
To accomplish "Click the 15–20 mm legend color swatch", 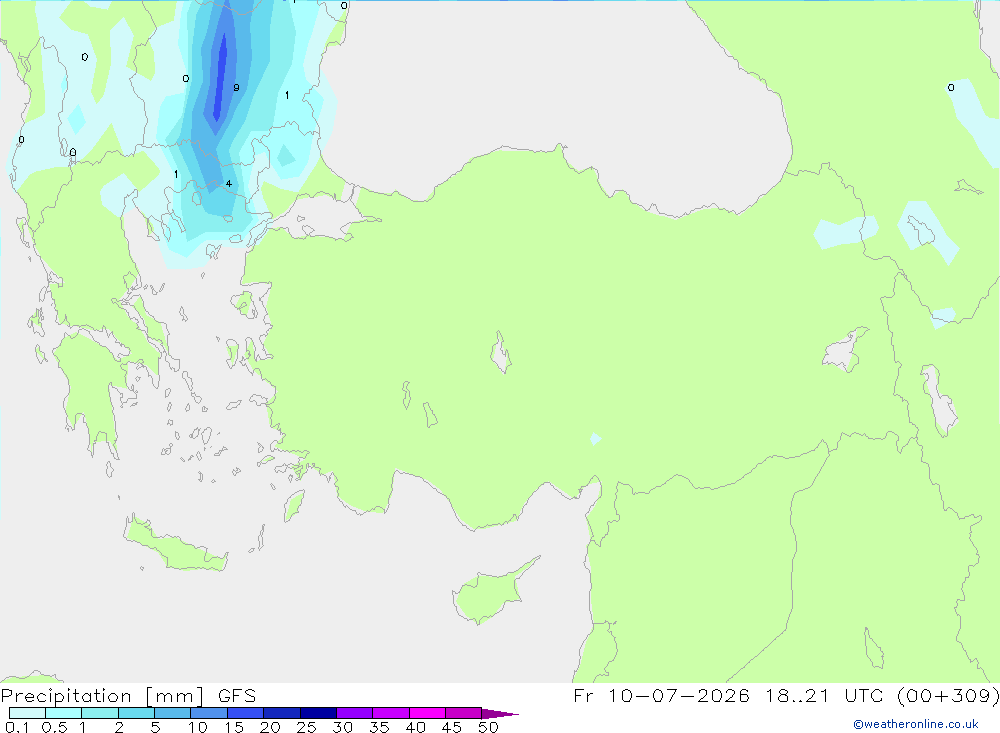I will point(246,713).
